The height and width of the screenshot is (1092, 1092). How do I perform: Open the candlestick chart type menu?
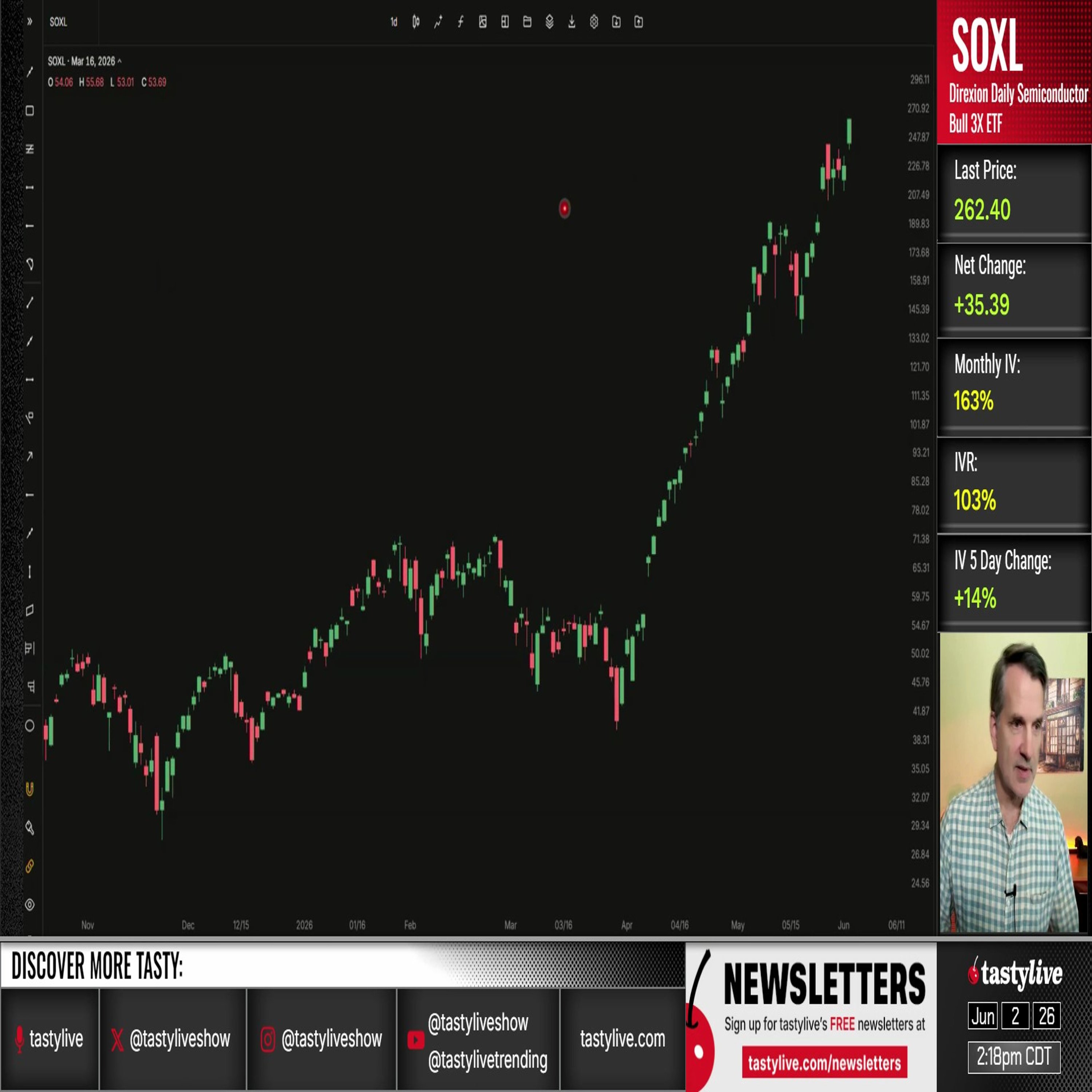click(416, 22)
